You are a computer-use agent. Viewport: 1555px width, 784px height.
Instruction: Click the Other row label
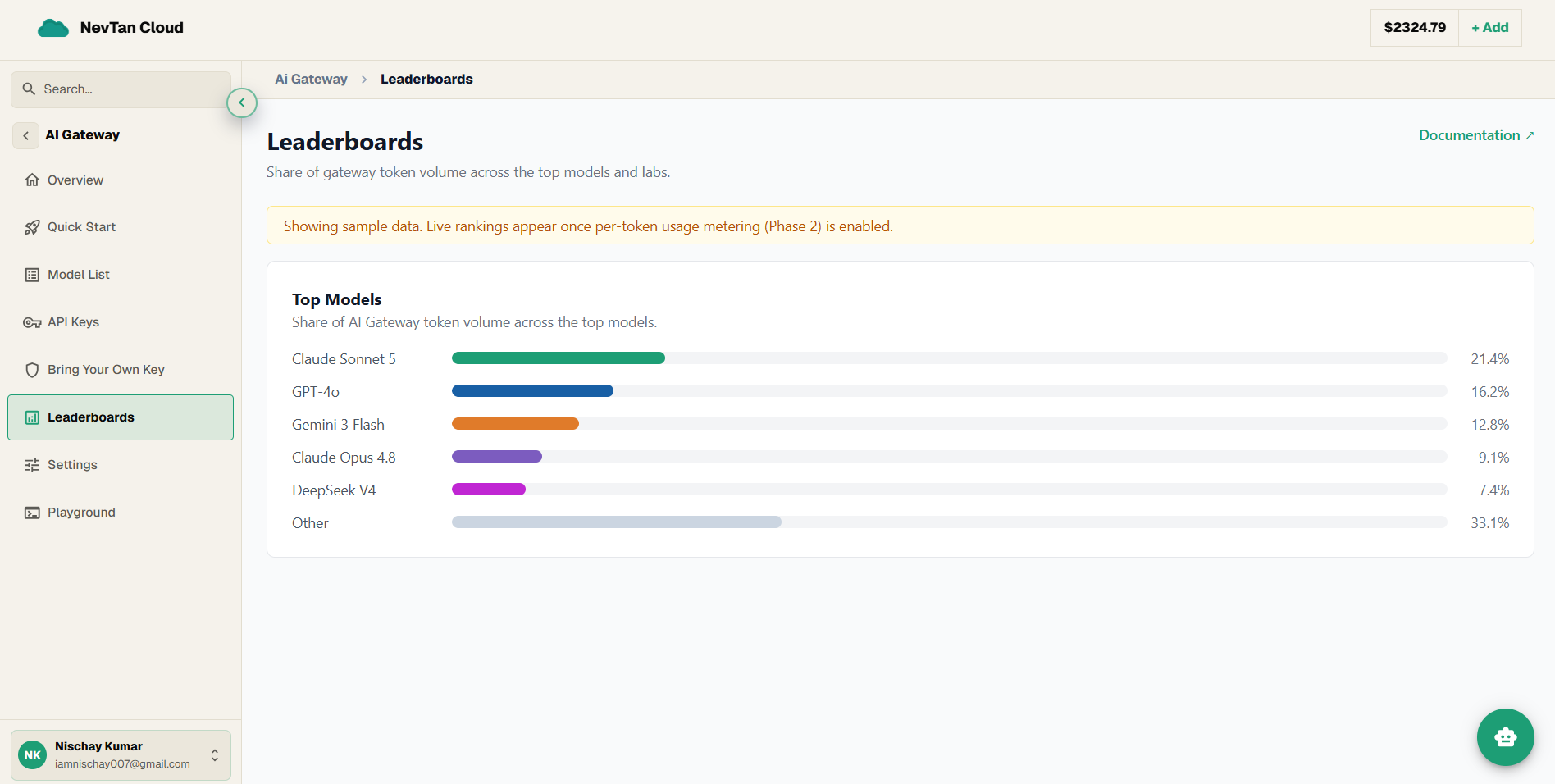coord(310,523)
